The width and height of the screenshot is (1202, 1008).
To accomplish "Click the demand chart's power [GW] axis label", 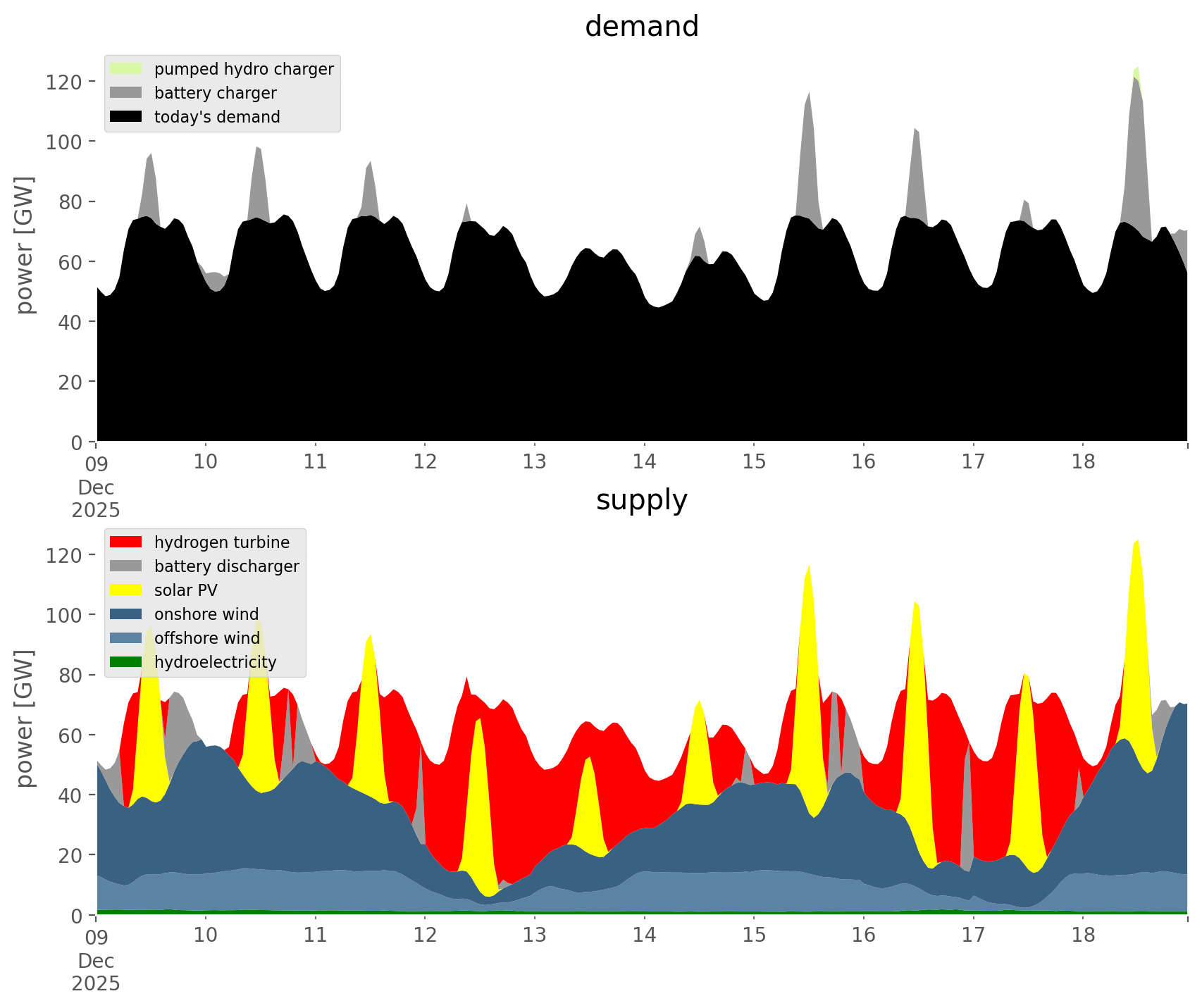I will coord(25,245).
